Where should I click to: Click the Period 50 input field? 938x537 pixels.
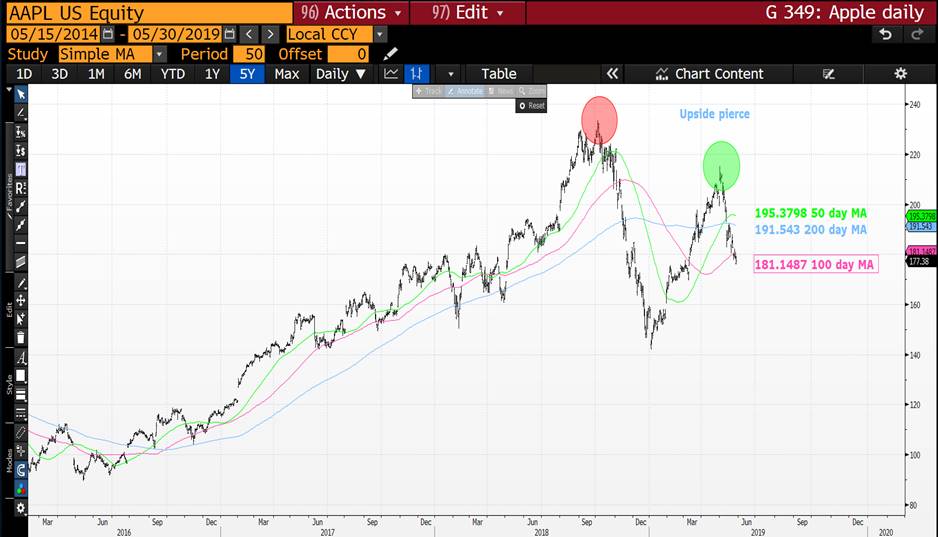pyautogui.click(x=248, y=54)
